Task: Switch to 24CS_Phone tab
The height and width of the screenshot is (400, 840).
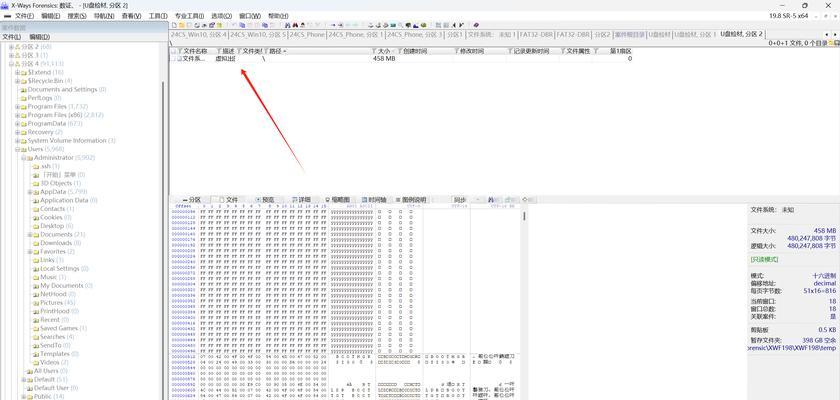Action: tap(306, 34)
